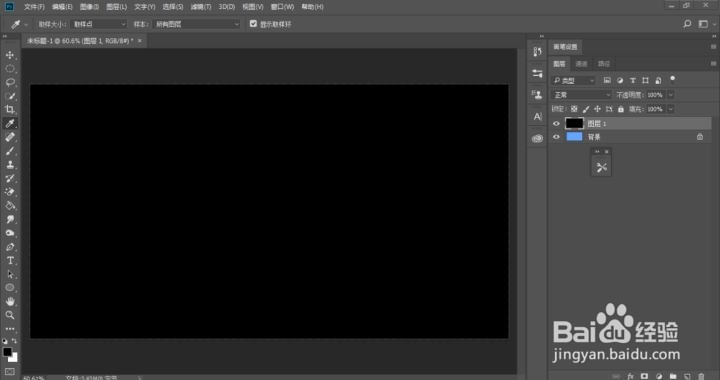720x380 pixels.
Task: Toggle adjustment layer filter
Action: click(620, 80)
